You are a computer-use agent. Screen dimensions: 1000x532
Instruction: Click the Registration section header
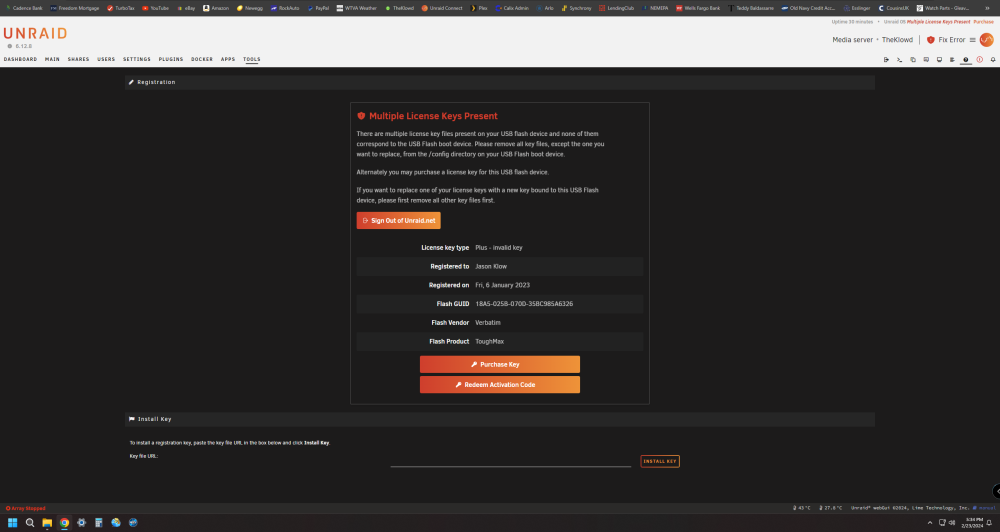[x=500, y=82]
